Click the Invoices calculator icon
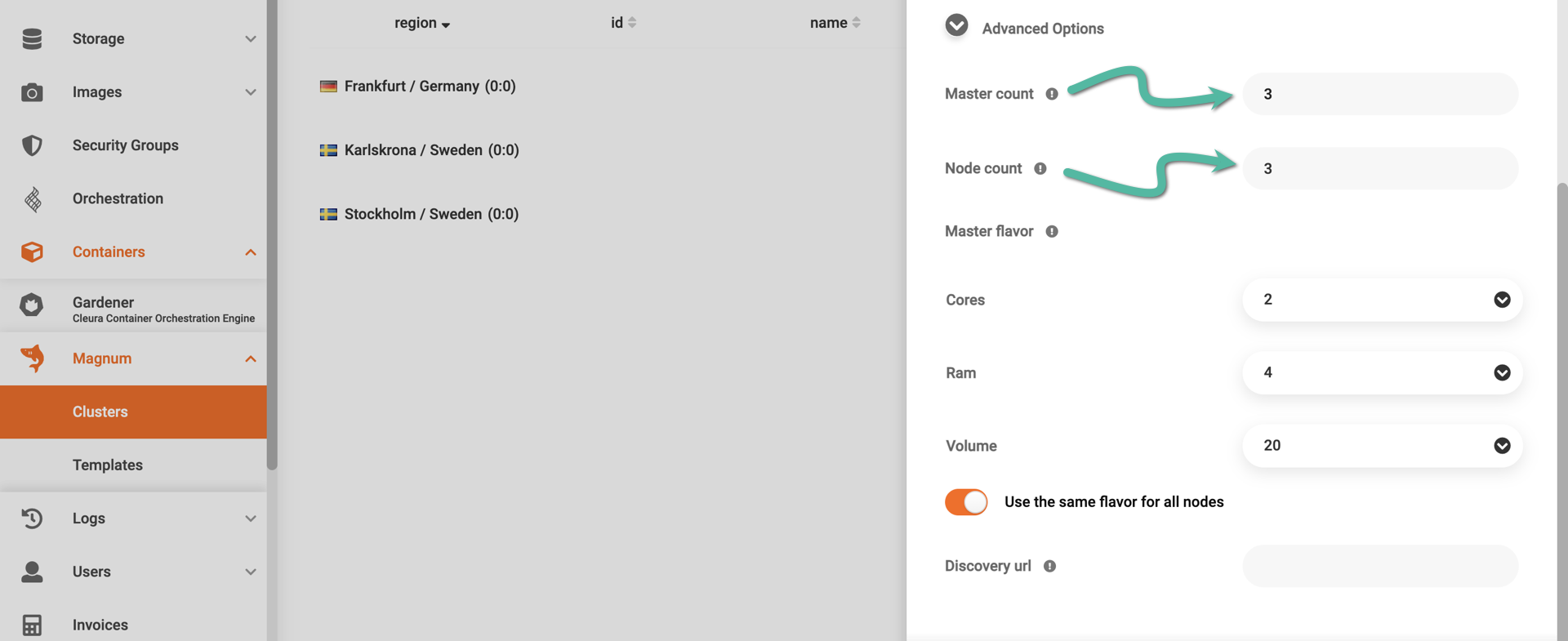This screenshot has height=641, width=1568. coord(32,625)
